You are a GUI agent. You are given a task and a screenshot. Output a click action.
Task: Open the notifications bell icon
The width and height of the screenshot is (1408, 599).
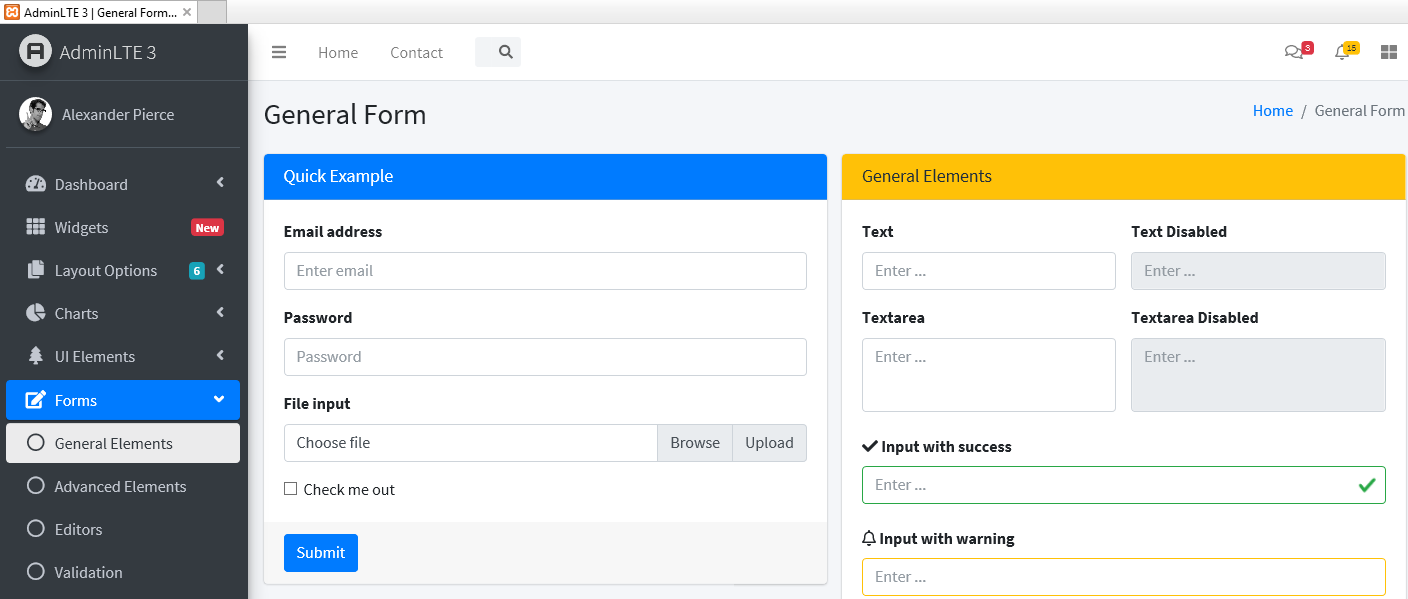pyautogui.click(x=1342, y=53)
